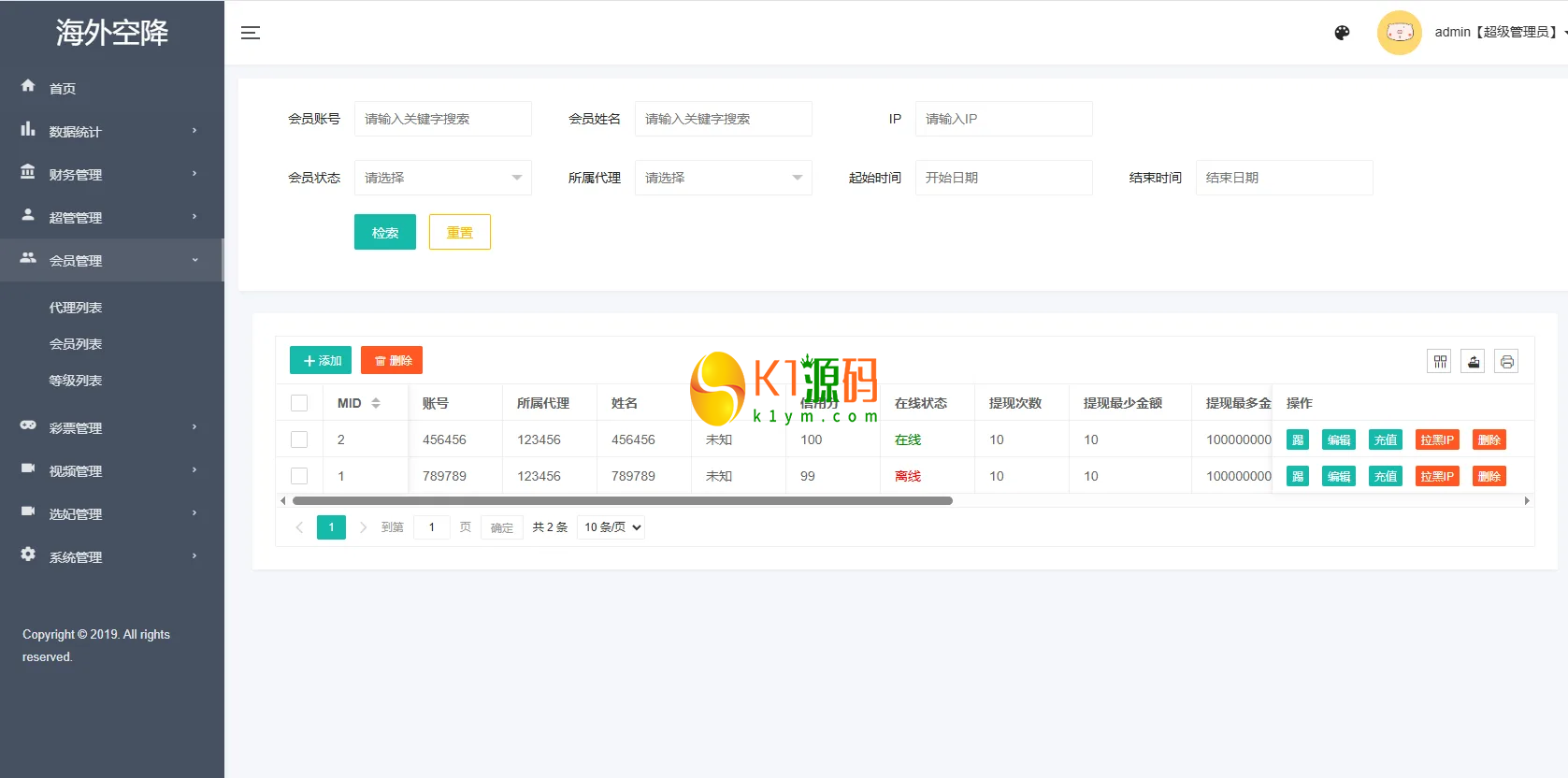
Task: Check the checkbox for MID 1 row
Action: 299,476
